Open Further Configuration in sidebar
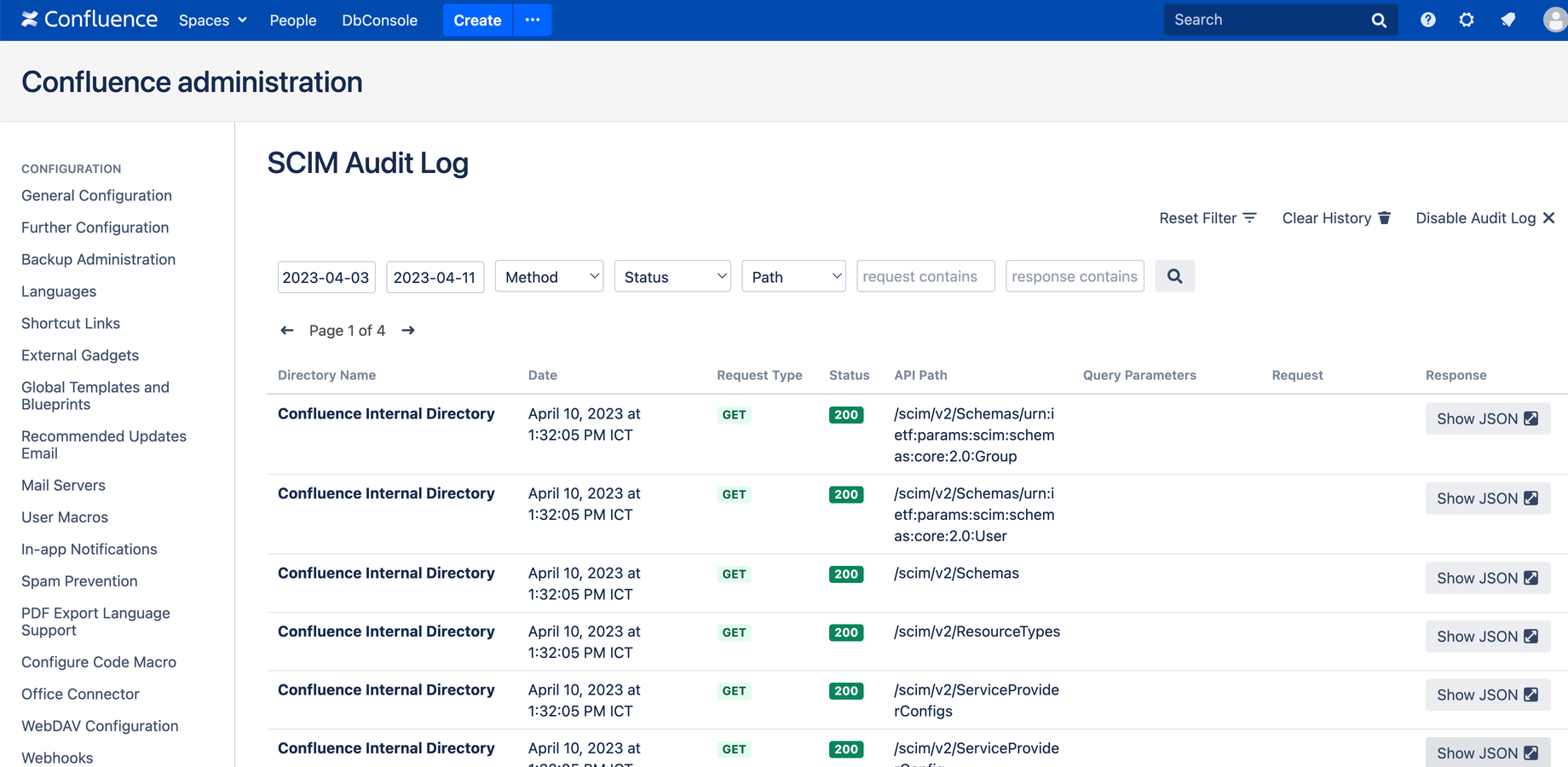This screenshot has width=1568, height=767. pyautogui.click(x=95, y=228)
